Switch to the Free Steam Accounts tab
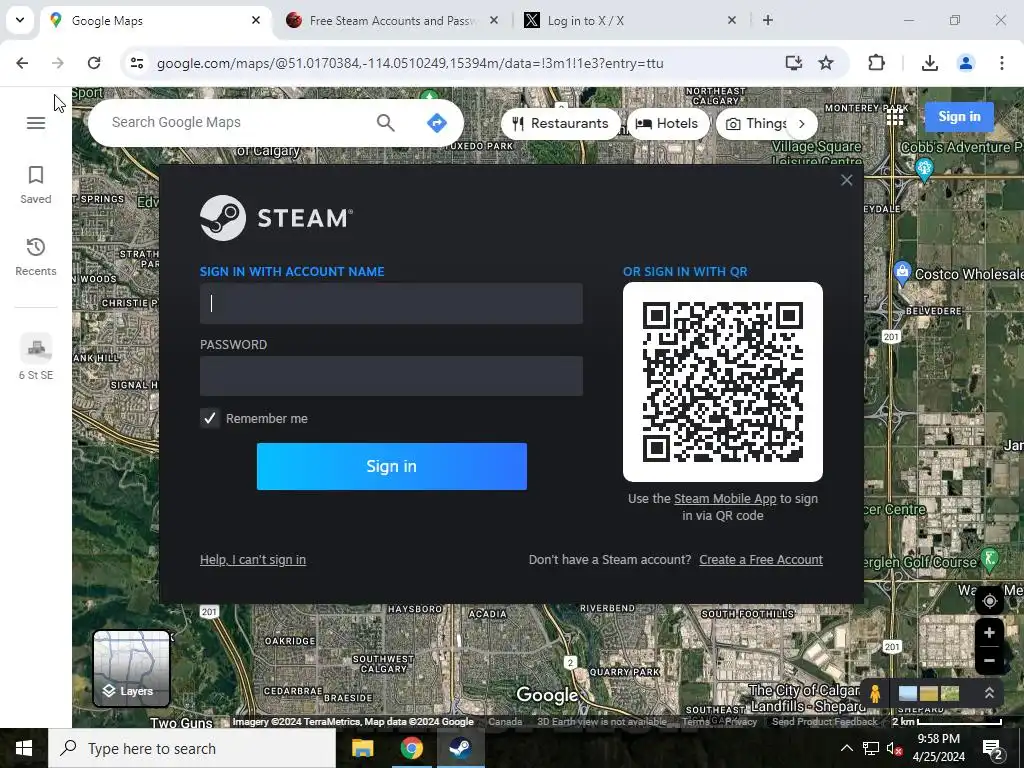Image resolution: width=1024 pixels, height=768 pixels. coord(390,21)
